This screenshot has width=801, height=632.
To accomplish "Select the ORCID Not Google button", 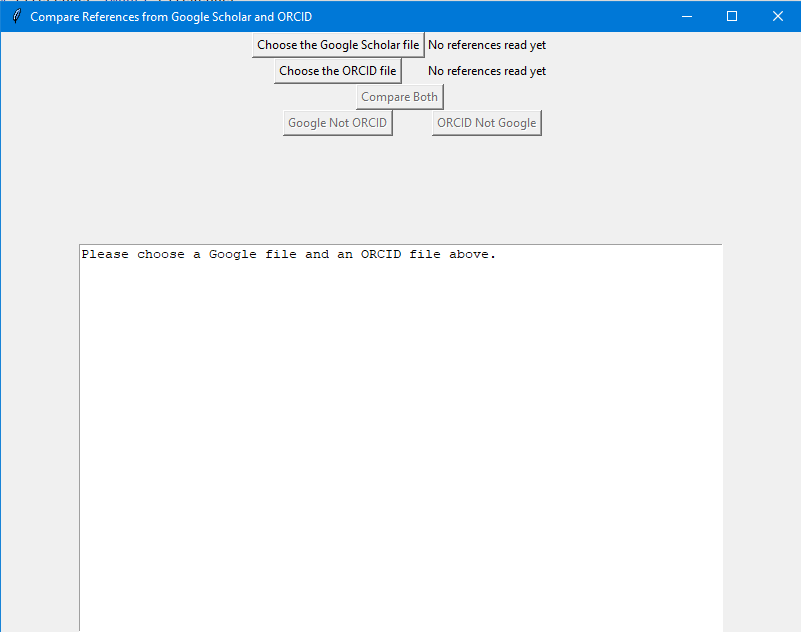I will 487,123.
